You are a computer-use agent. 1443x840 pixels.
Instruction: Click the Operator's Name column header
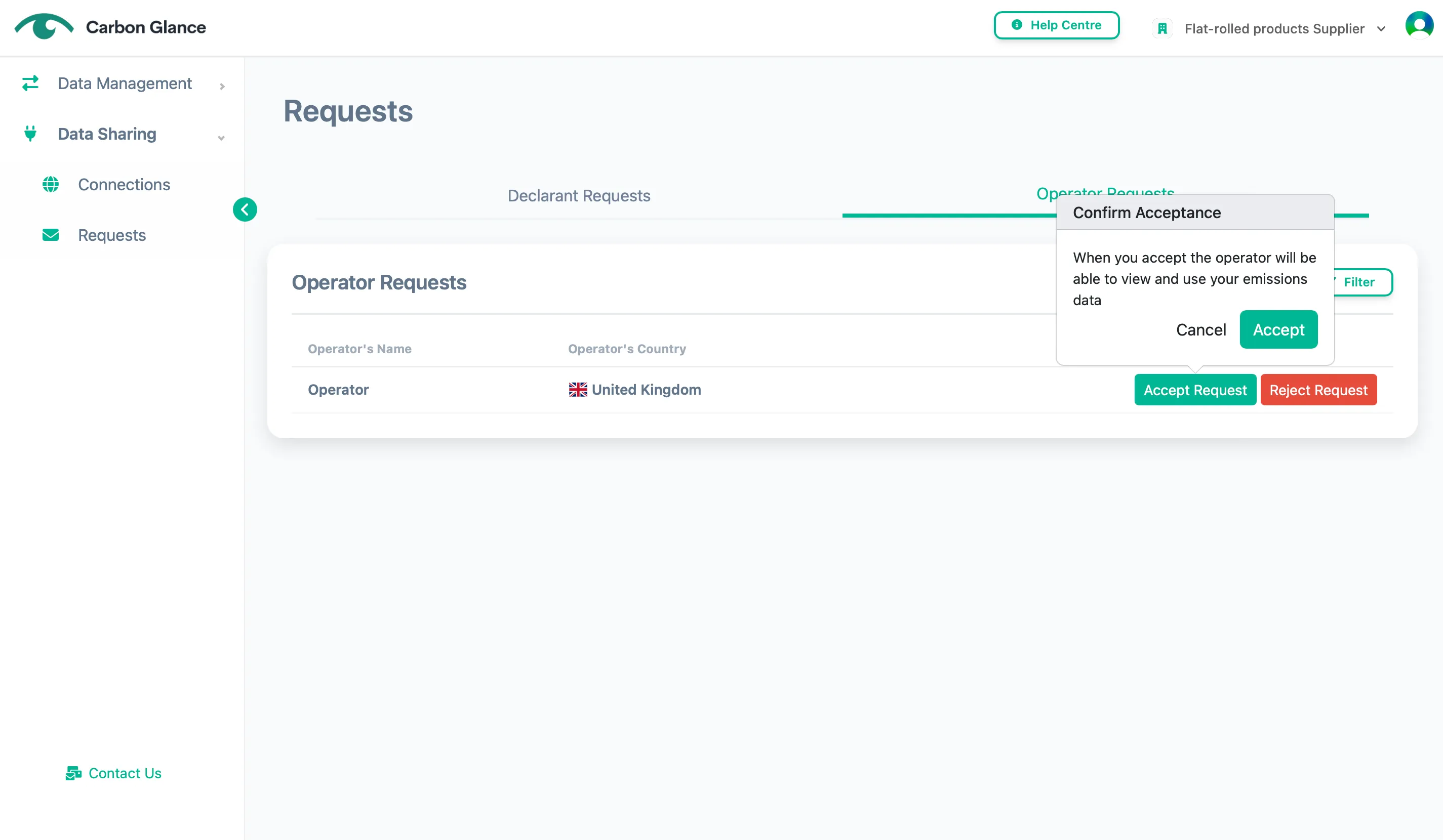[359, 349]
